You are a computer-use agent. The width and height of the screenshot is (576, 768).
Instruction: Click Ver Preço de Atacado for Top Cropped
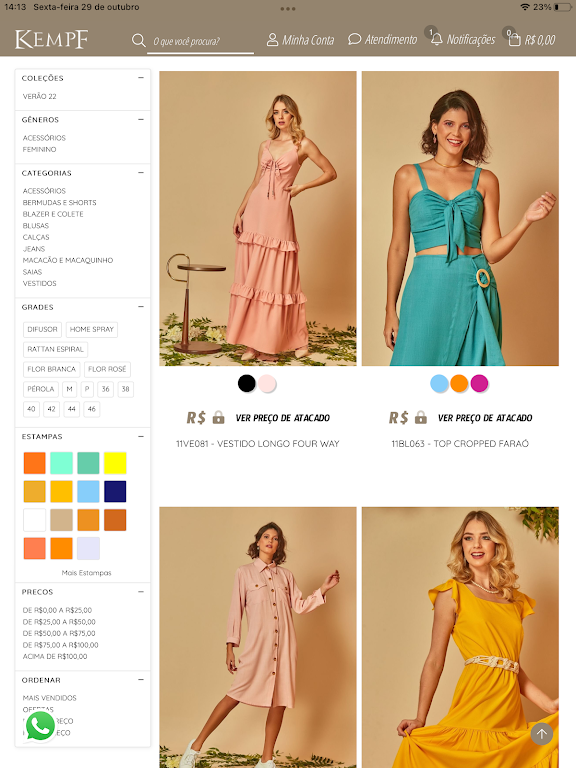pyautogui.click(x=485, y=418)
